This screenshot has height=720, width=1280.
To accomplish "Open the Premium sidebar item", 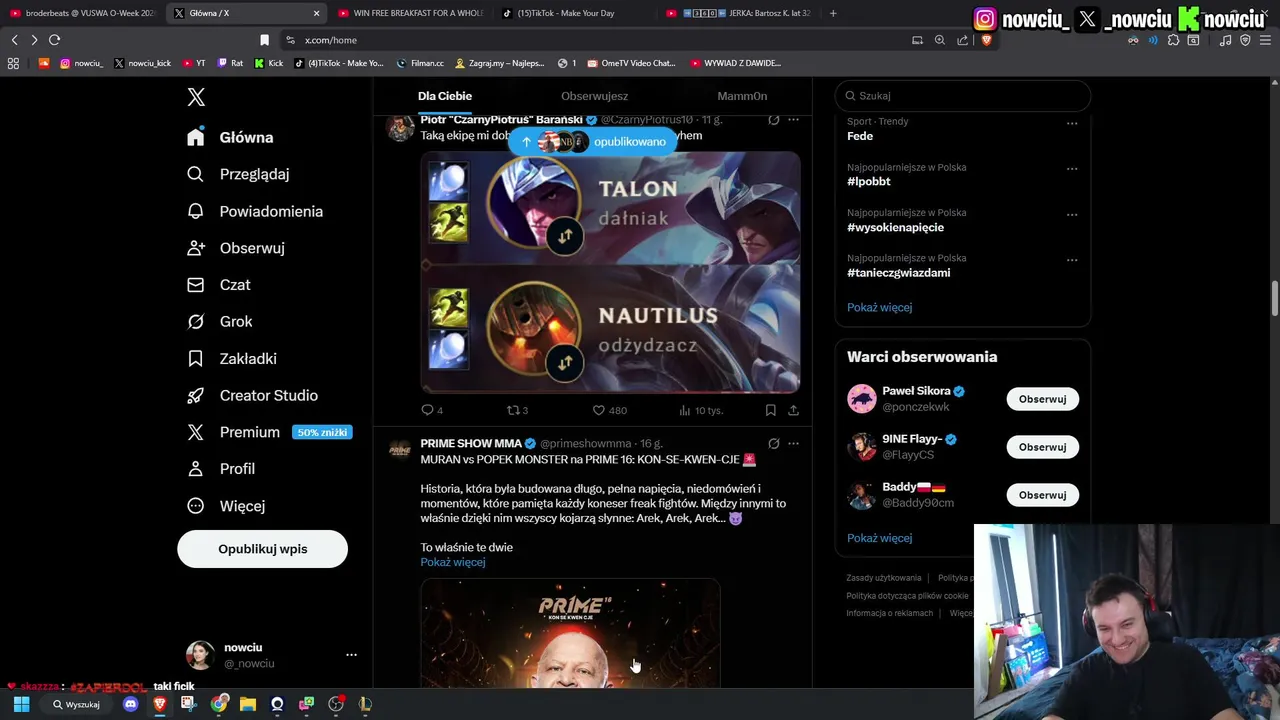I will [x=270, y=432].
